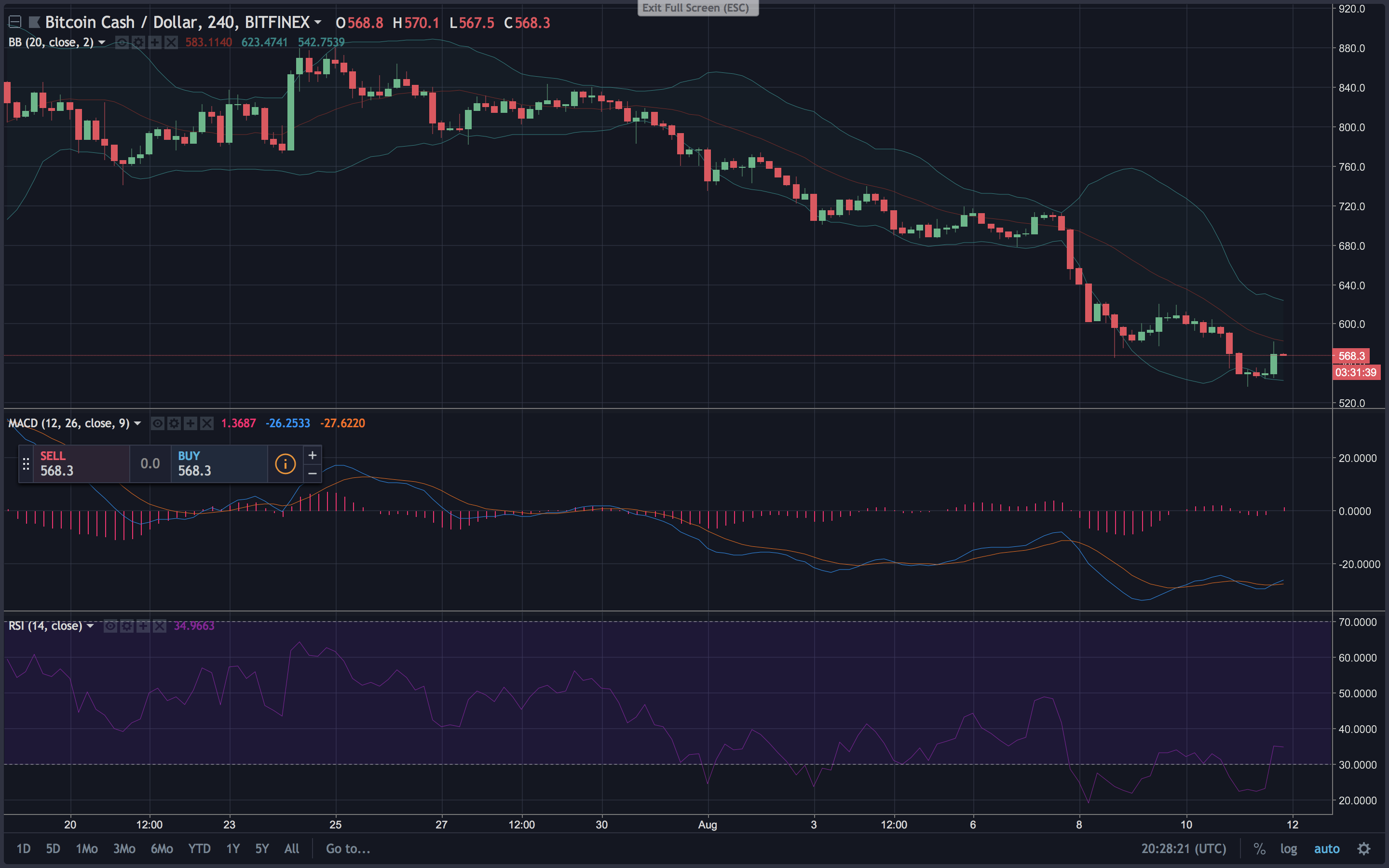Viewport: 1389px width, 868px height.
Task: Click Exit Full Screen (ESC) button
Action: [698, 8]
